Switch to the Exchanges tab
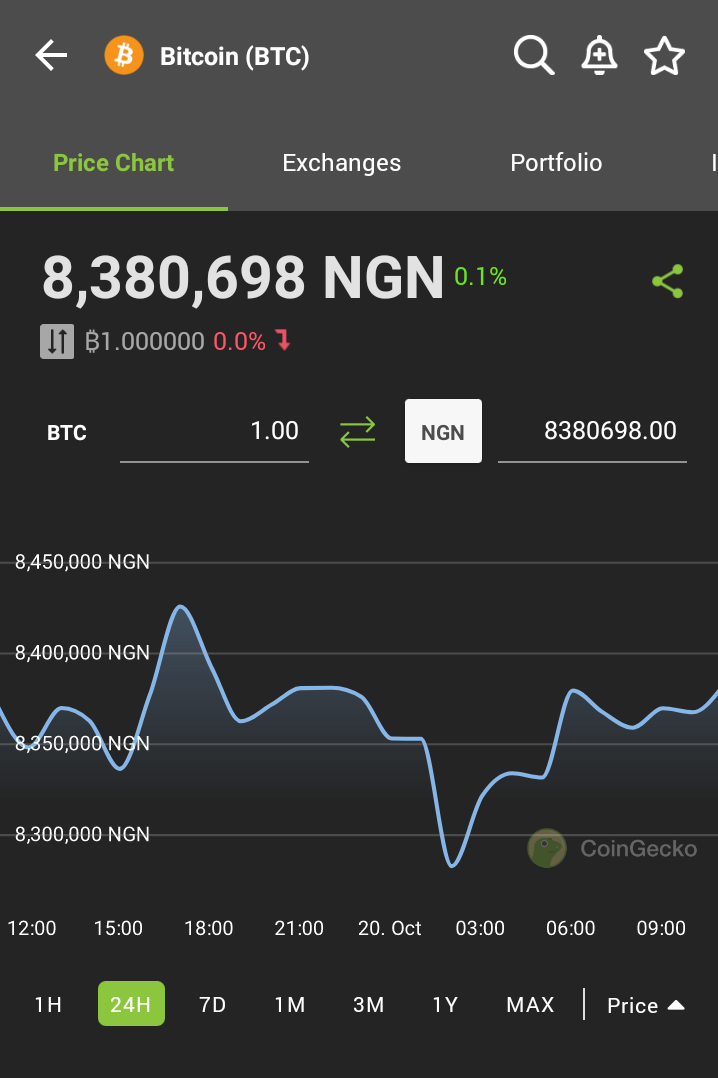The image size is (718, 1078). pos(342,163)
